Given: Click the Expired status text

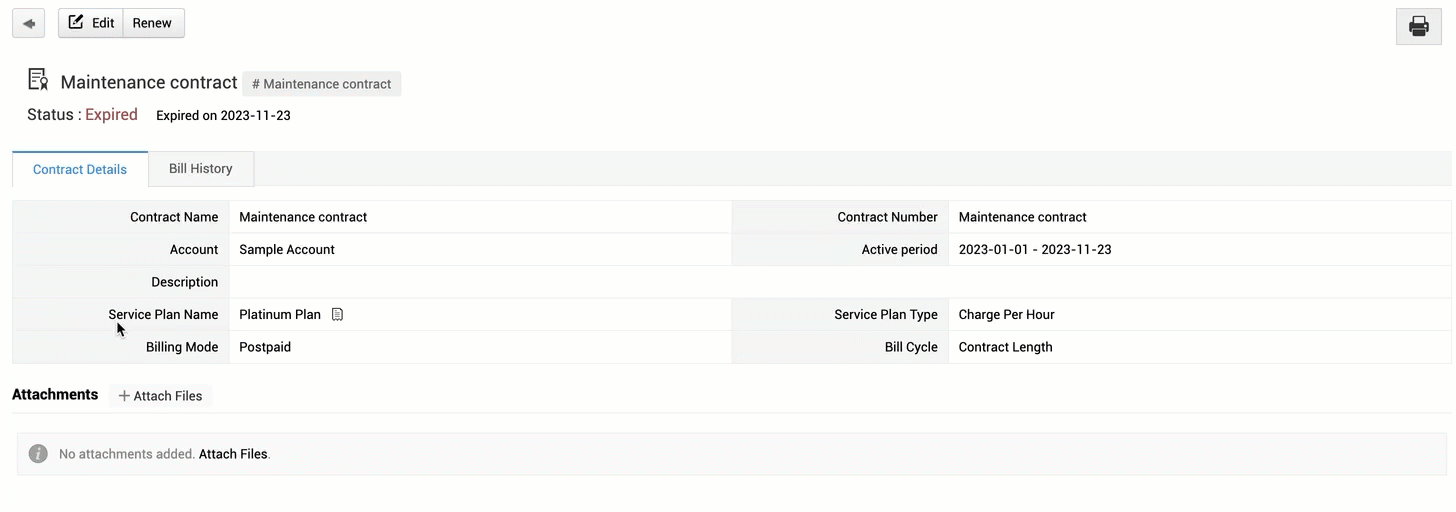Looking at the screenshot, I should click(x=111, y=115).
